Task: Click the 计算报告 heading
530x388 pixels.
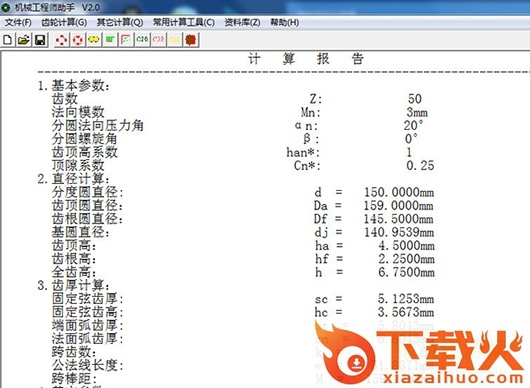Action: tap(306, 59)
